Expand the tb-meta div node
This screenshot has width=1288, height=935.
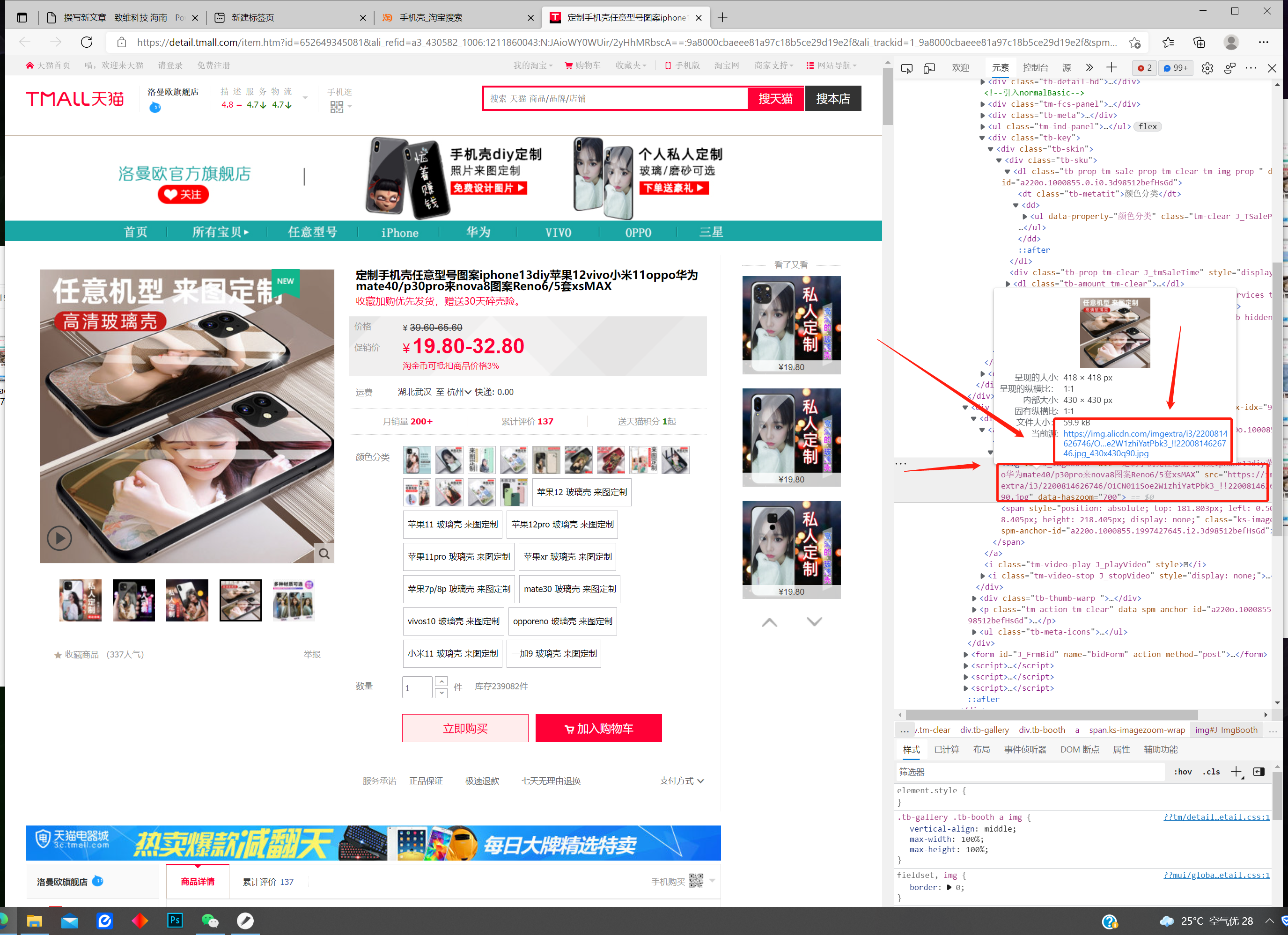(983, 116)
